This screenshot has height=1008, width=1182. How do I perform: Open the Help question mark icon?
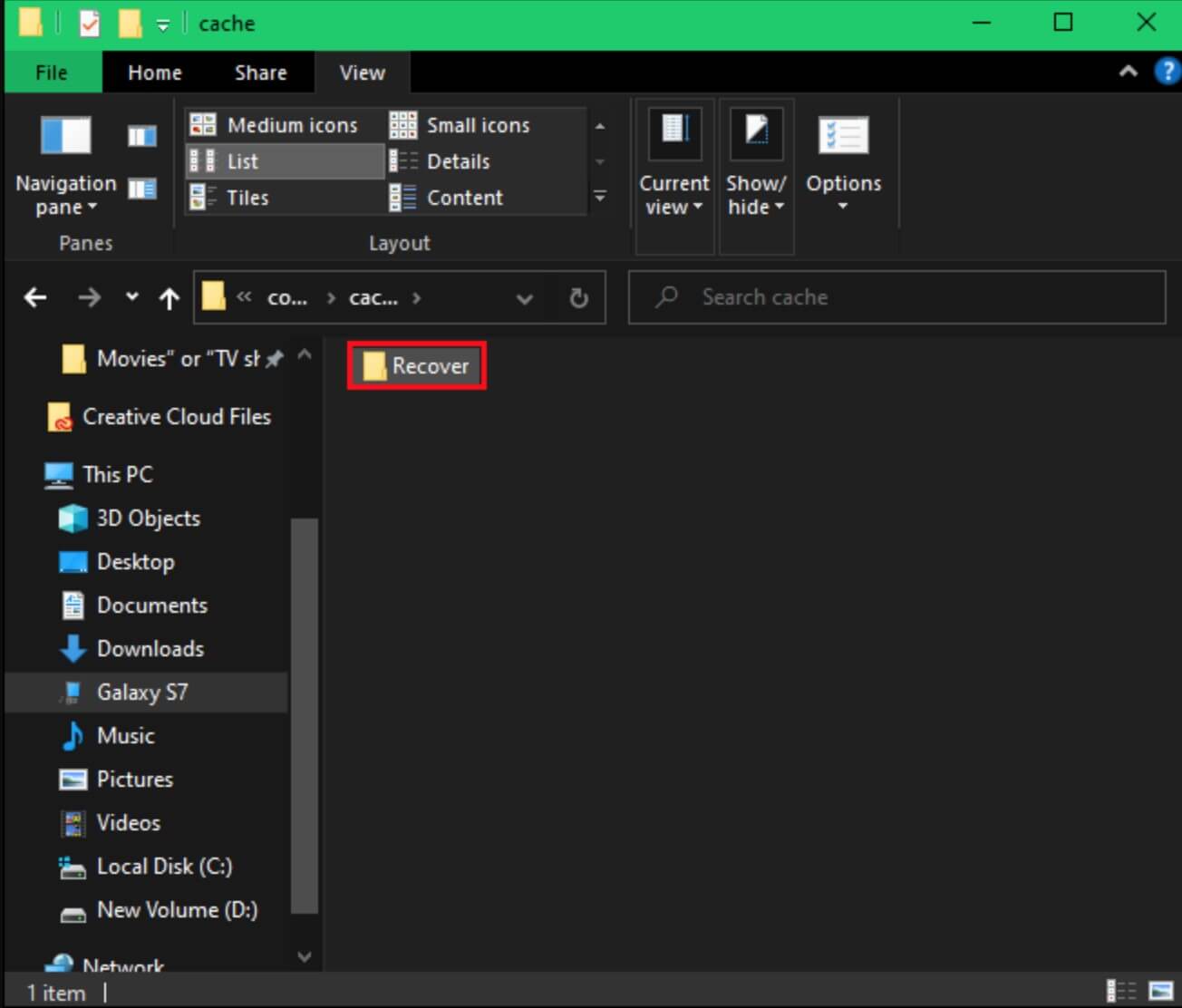(1167, 72)
